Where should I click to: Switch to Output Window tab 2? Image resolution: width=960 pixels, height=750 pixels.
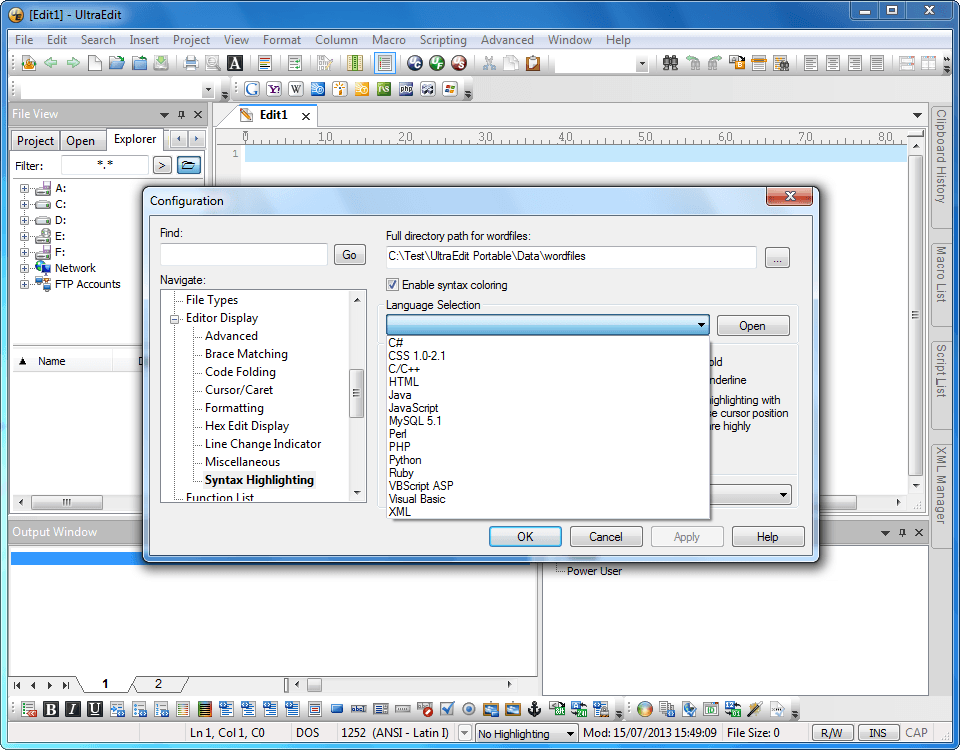click(159, 684)
